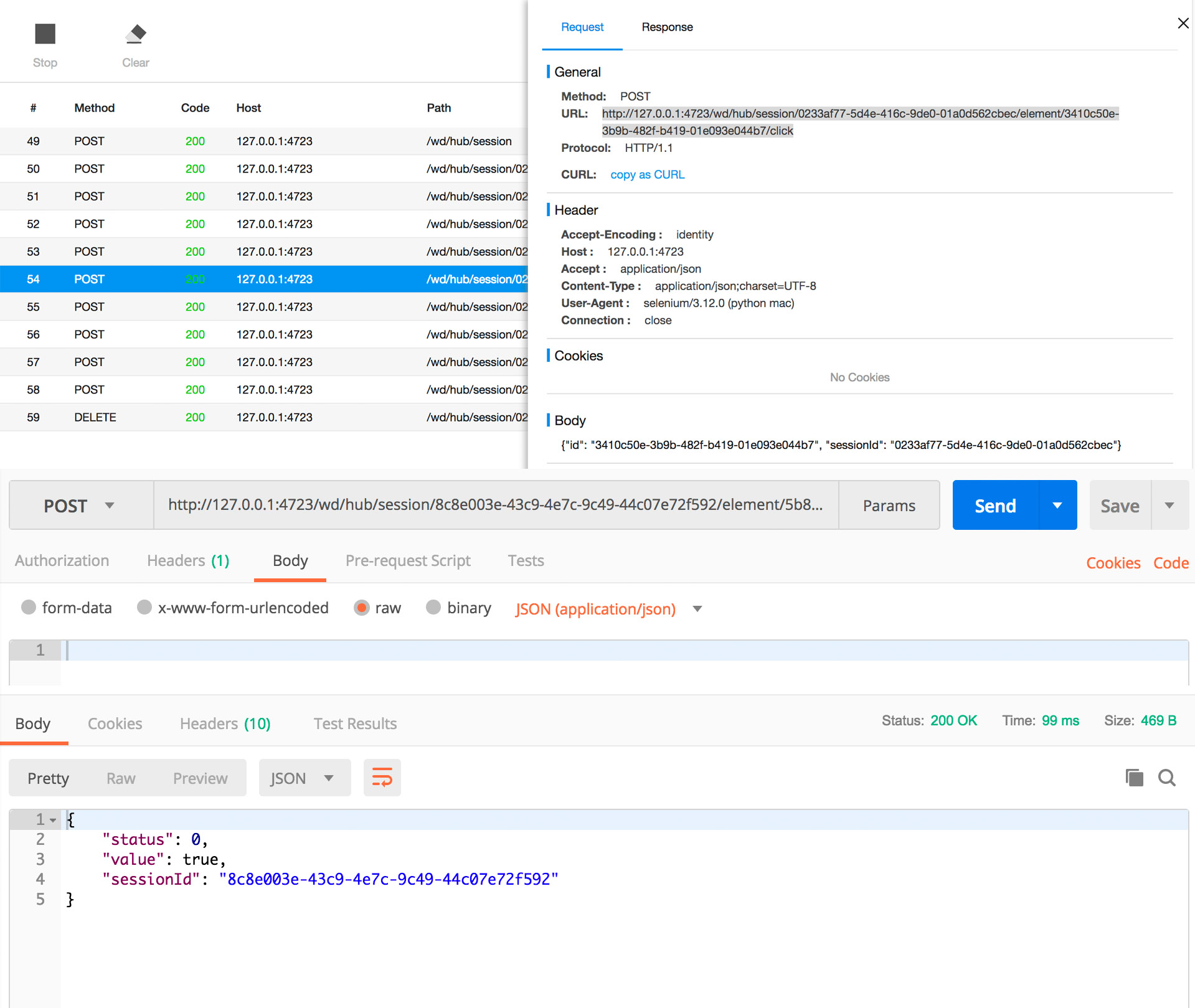This screenshot has width=1195, height=1008.
Task: Click the Host column header
Action: point(248,108)
